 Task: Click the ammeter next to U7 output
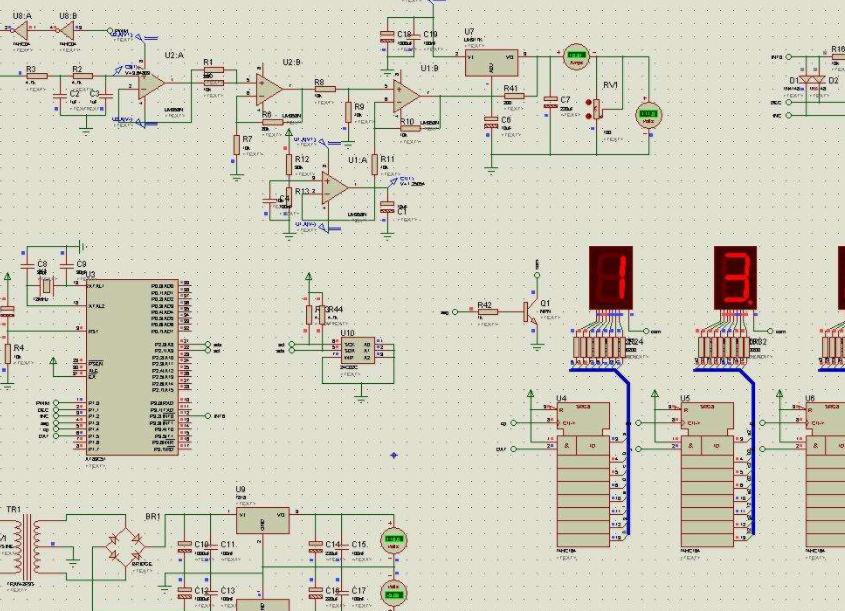(576, 57)
